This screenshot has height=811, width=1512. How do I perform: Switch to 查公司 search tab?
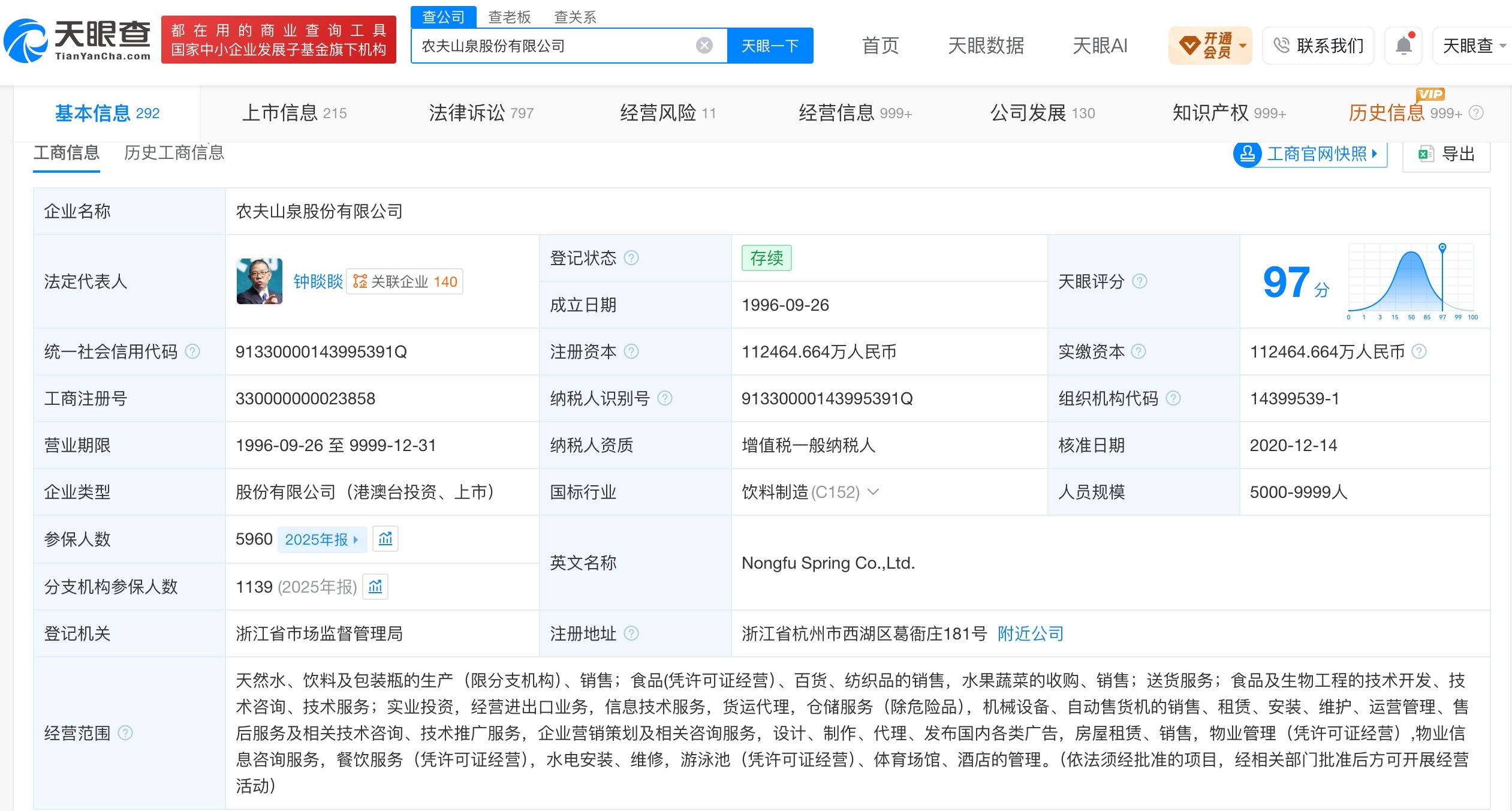(444, 17)
